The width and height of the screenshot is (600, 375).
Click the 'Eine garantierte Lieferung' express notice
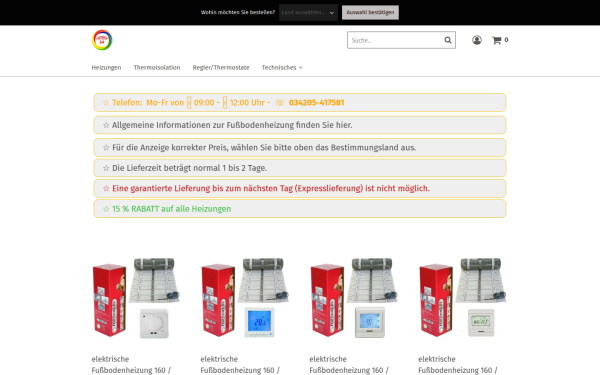(300, 188)
